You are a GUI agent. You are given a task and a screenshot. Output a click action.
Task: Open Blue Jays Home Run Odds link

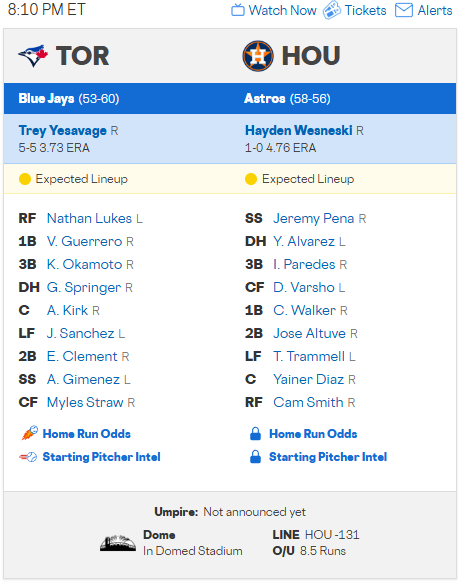[x=87, y=434]
